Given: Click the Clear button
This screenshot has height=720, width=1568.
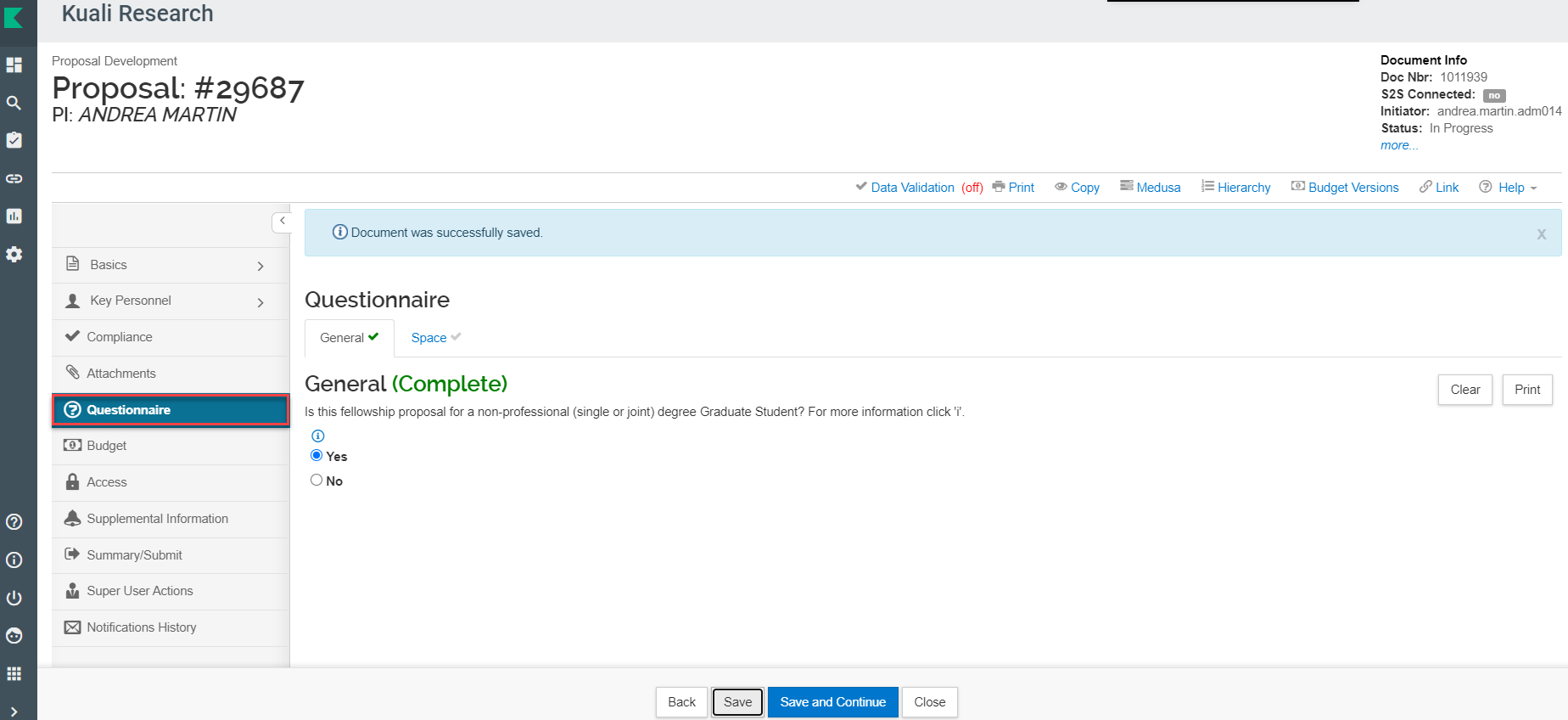Looking at the screenshot, I should [1465, 390].
